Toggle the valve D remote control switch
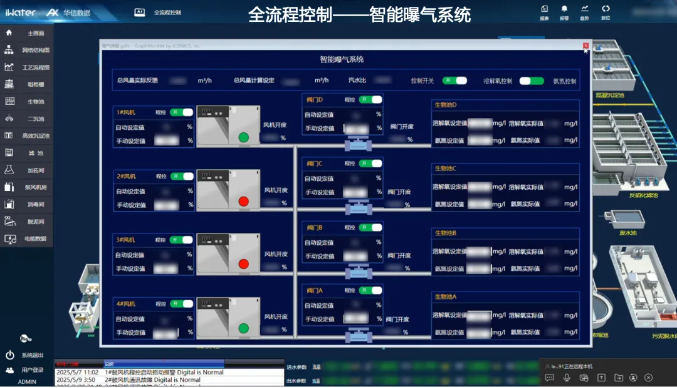677x388 pixels. click(370, 100)
